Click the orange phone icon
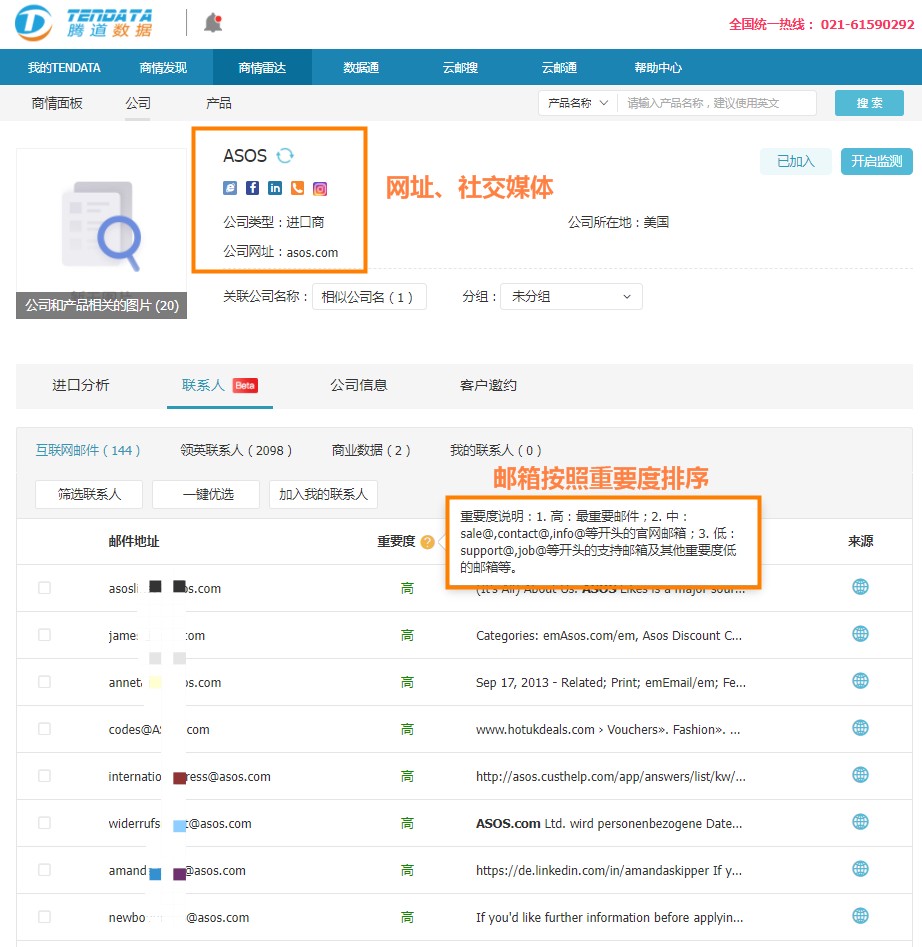Screen dimensions: 922x947 [297, 188]
